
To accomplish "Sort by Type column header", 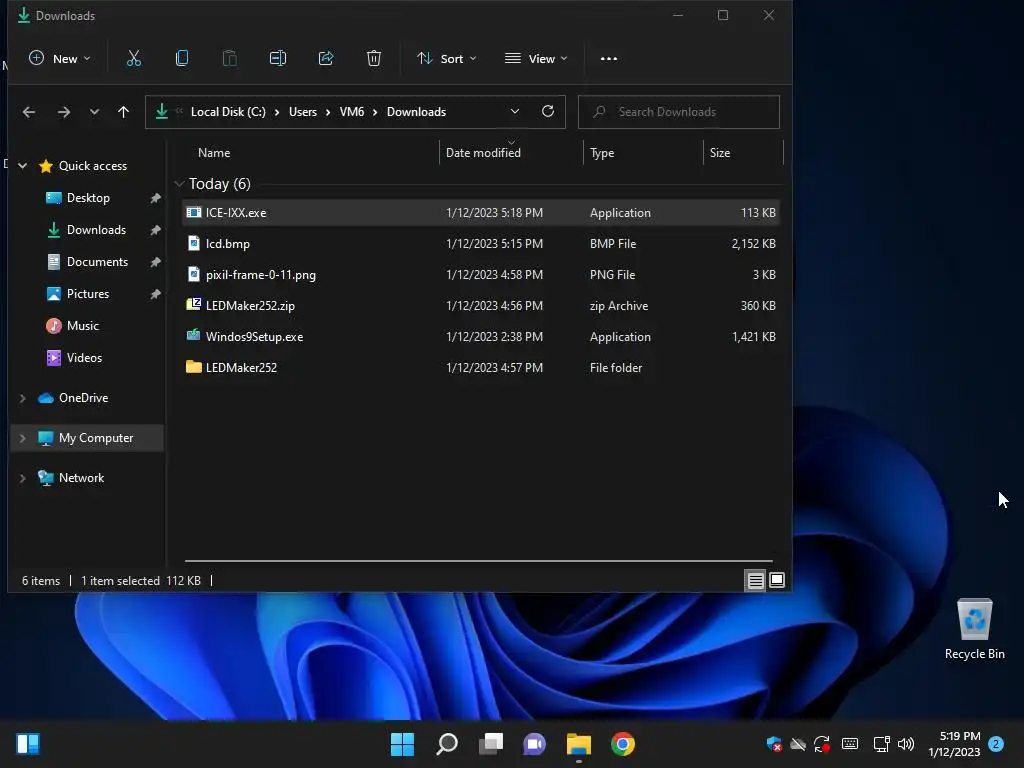I will 601,153.
